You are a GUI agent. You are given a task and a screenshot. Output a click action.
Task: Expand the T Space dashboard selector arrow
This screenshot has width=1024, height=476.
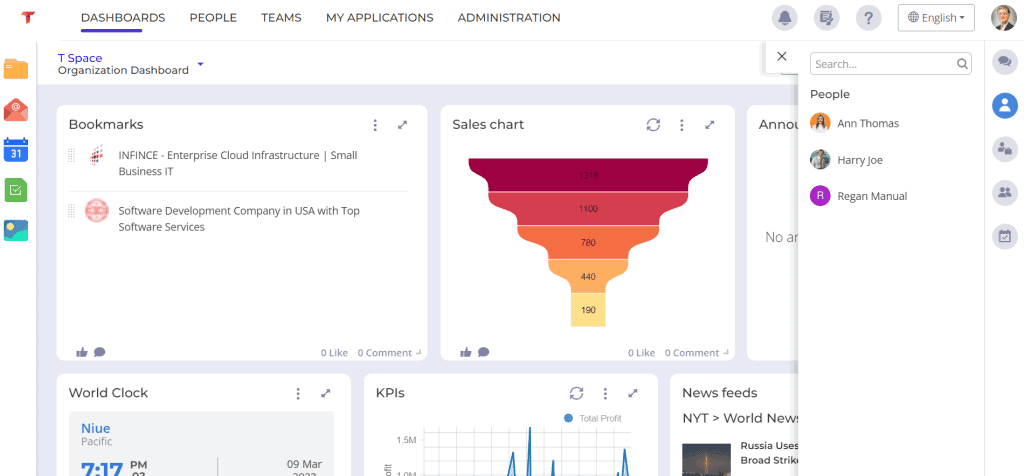(200, 64)
